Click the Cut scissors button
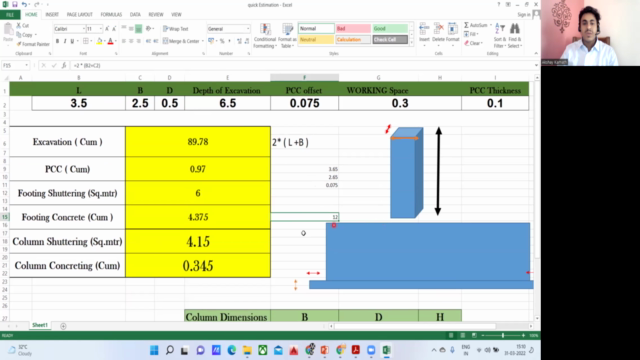 click(x=23, y=25)
